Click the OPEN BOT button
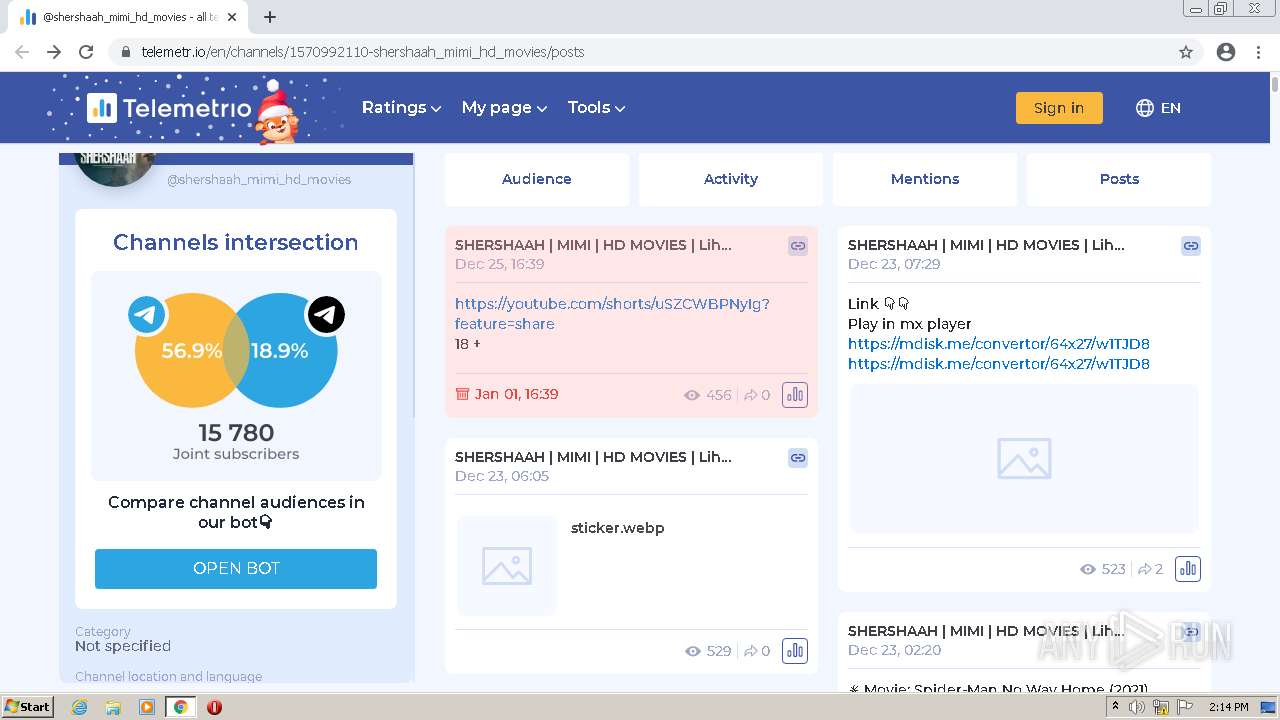 click(236, 568)
